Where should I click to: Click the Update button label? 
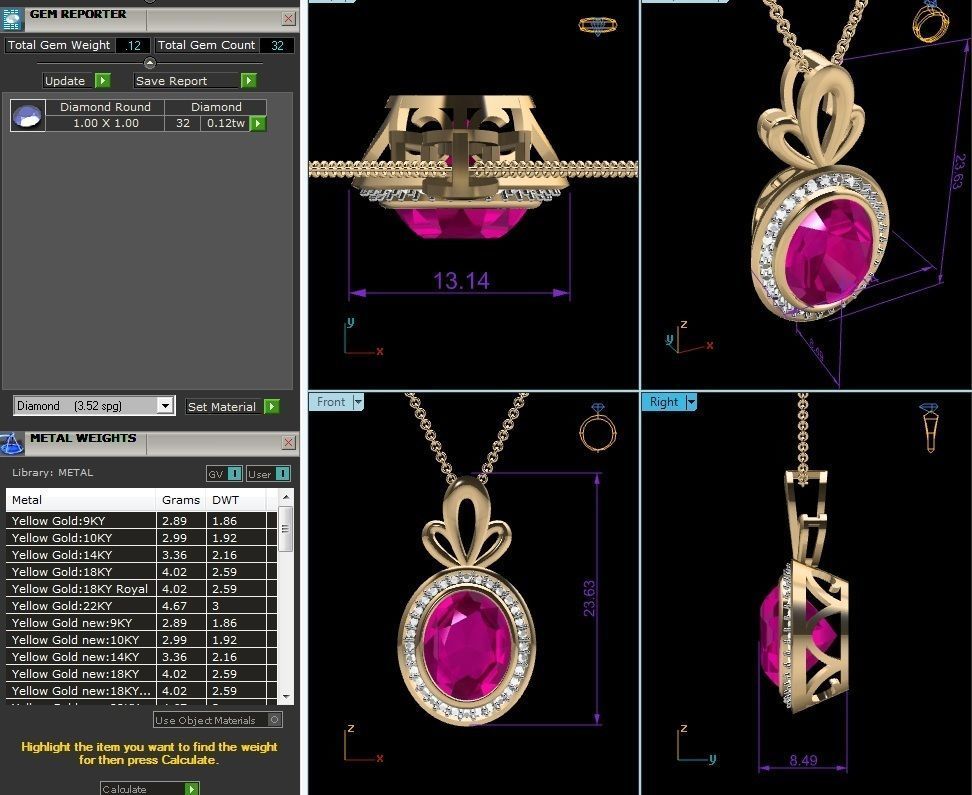(65, 81)
